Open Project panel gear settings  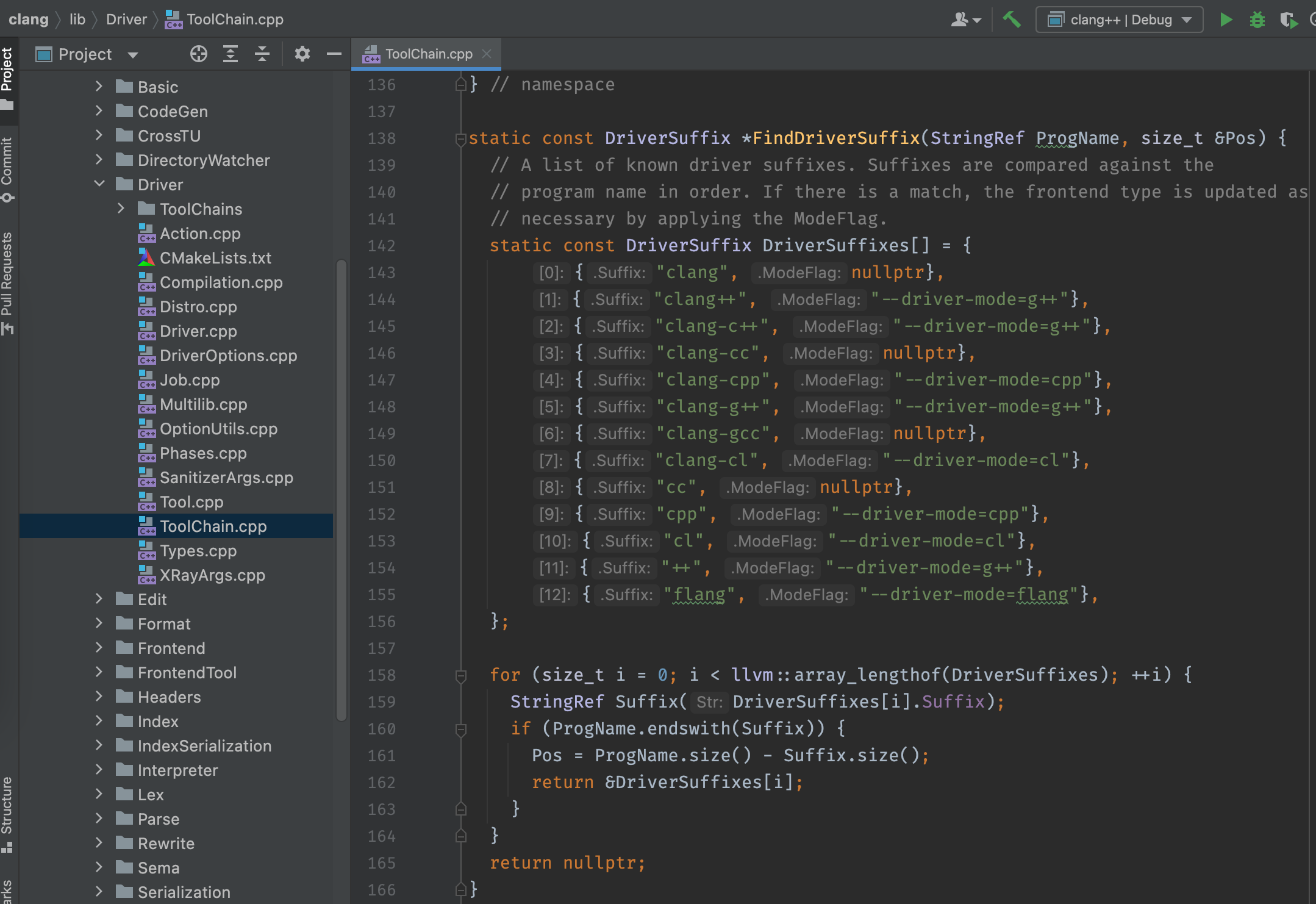(x=302, y=54)
